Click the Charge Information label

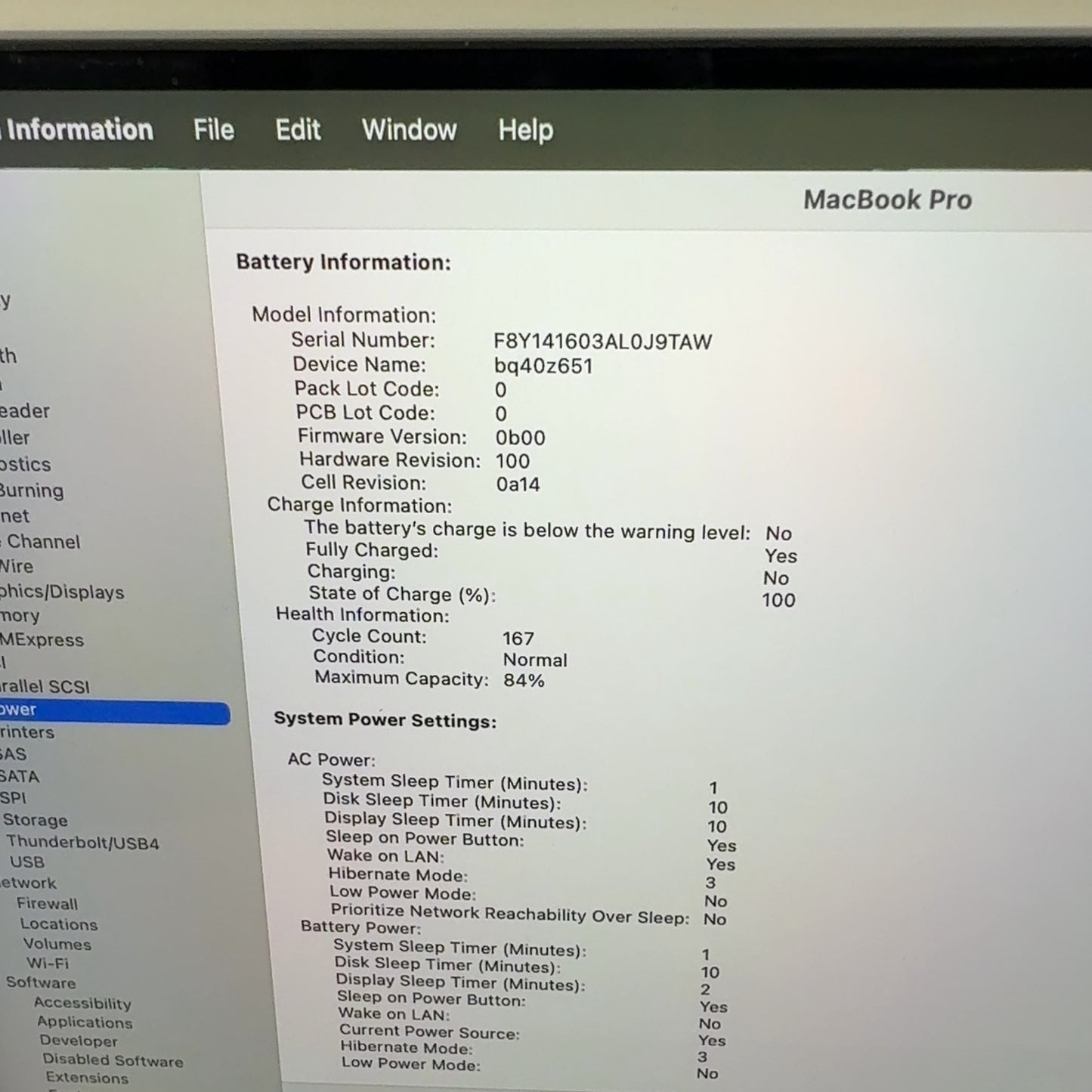coord(359,505)
